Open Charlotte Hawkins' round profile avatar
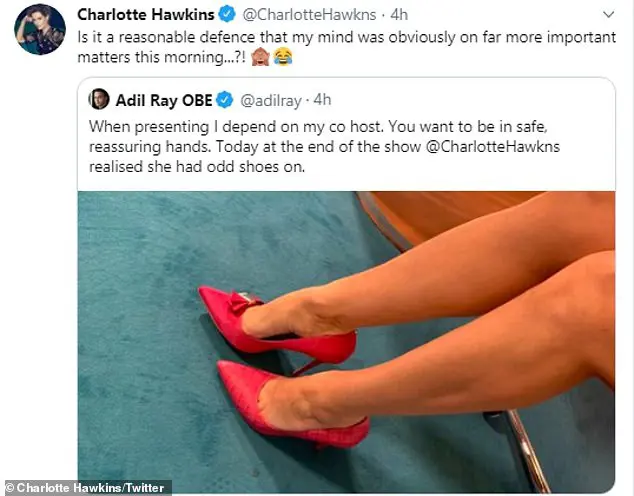The width and height of the screenshot is (634, 496). click(40, 30)
